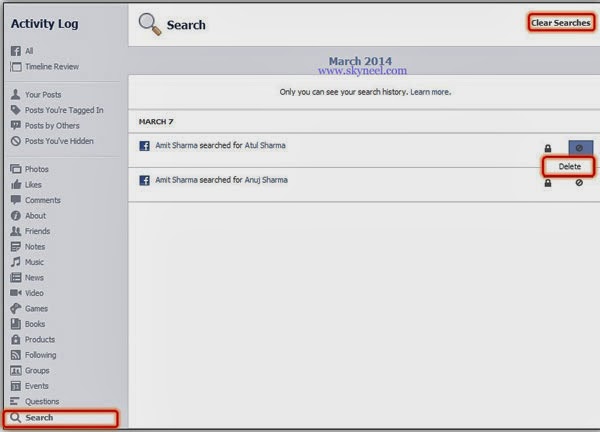
Task: Click the Comments label in sidebar
Action: click(42, 200)
